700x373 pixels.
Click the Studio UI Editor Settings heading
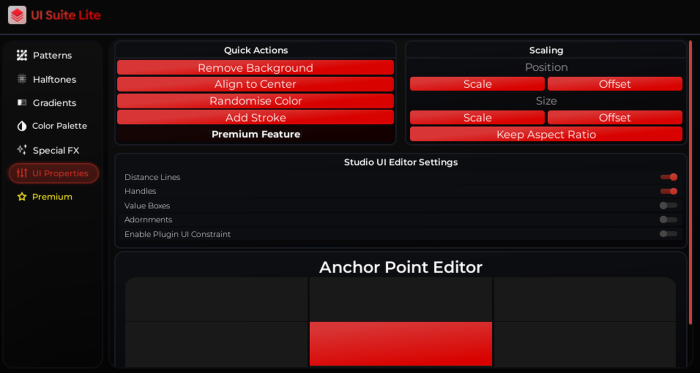401,162
